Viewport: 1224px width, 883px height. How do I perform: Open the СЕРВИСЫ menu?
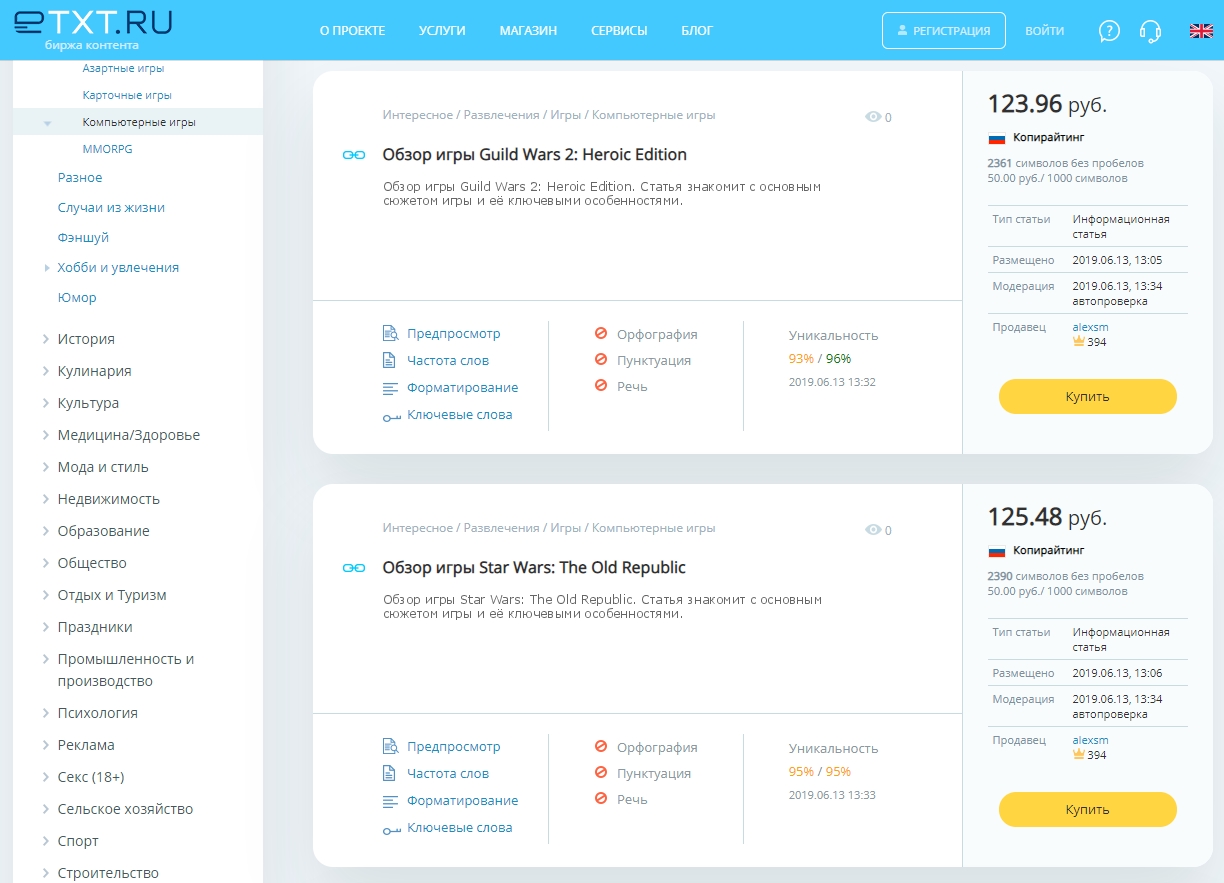pyautogui.click(x=619, y=31)
